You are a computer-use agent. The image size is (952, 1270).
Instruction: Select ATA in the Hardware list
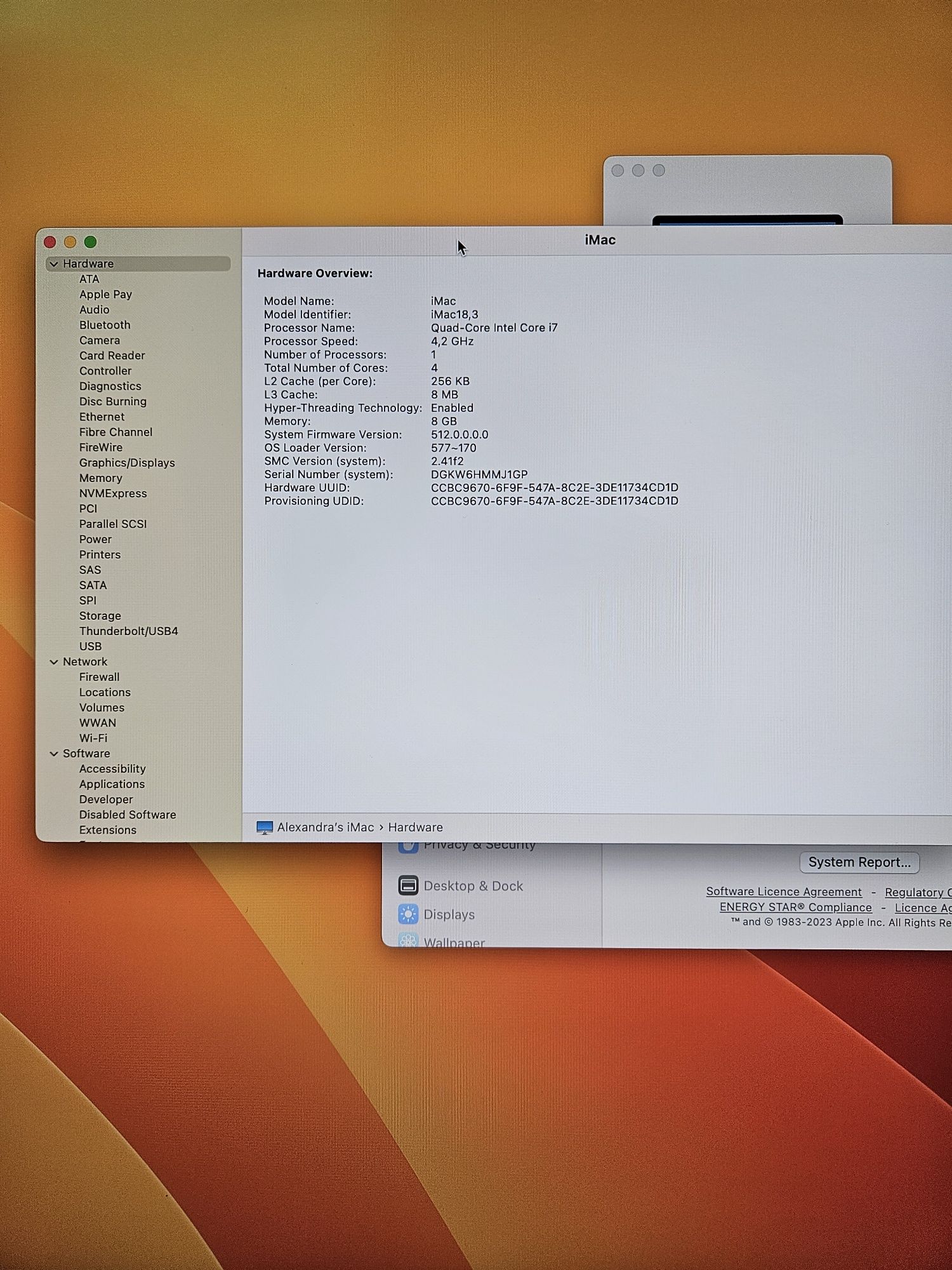(89, 279)
